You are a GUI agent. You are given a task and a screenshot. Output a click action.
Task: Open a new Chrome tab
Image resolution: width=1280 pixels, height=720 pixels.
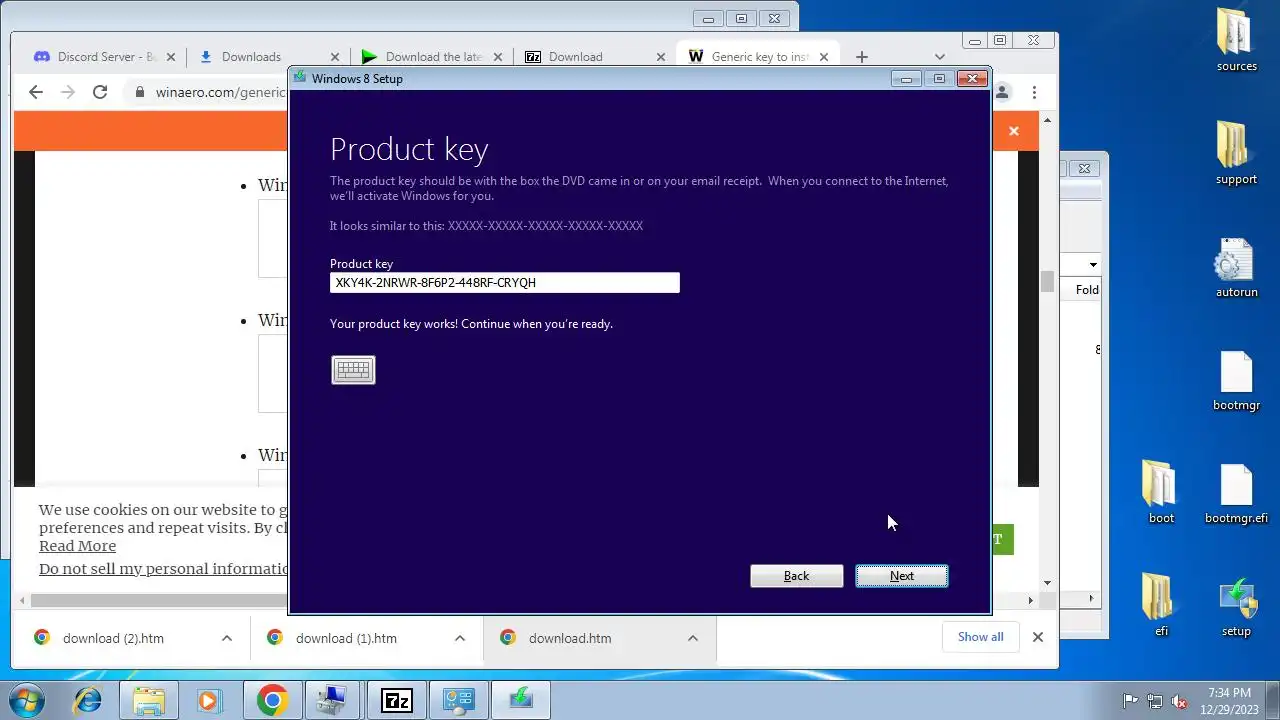(x=862, y=57)
